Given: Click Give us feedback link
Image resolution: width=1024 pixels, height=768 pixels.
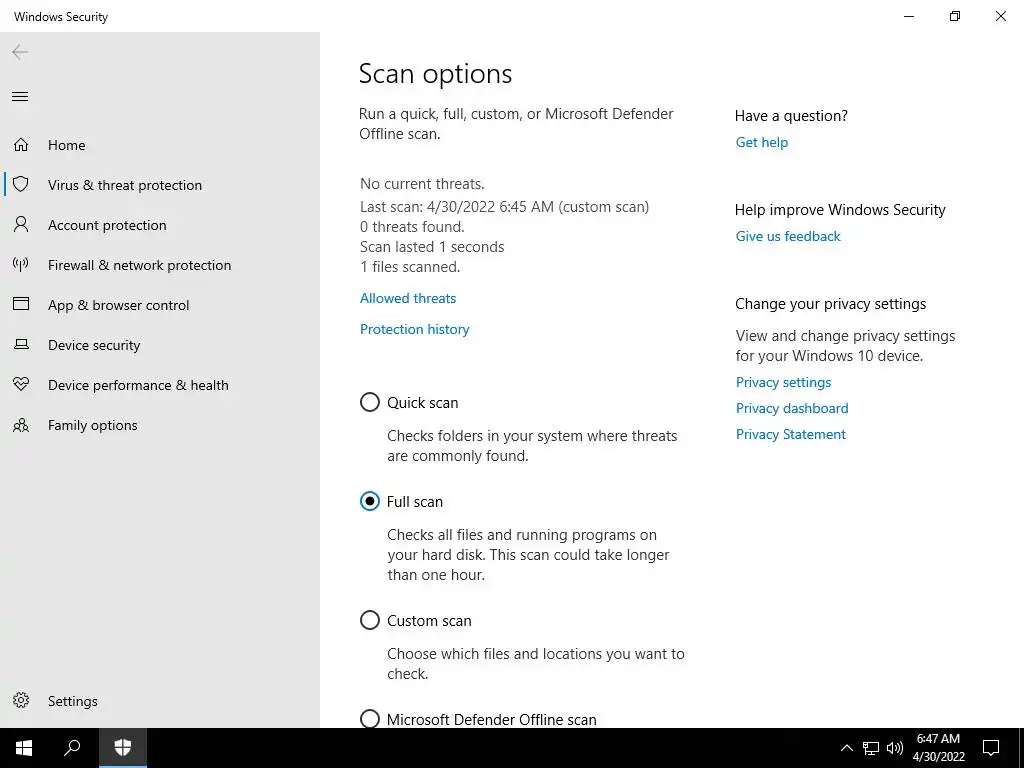Looking at the screenshot, I should tap(788, 236).
